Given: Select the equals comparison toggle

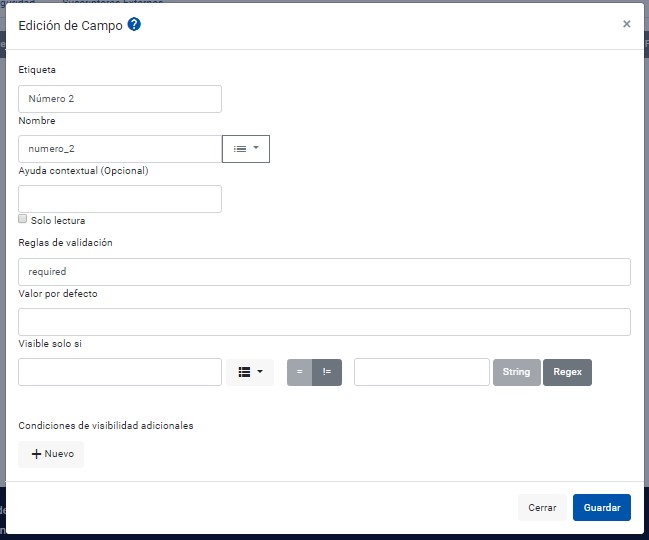Looking at the screenshot, I should (299, 372).
